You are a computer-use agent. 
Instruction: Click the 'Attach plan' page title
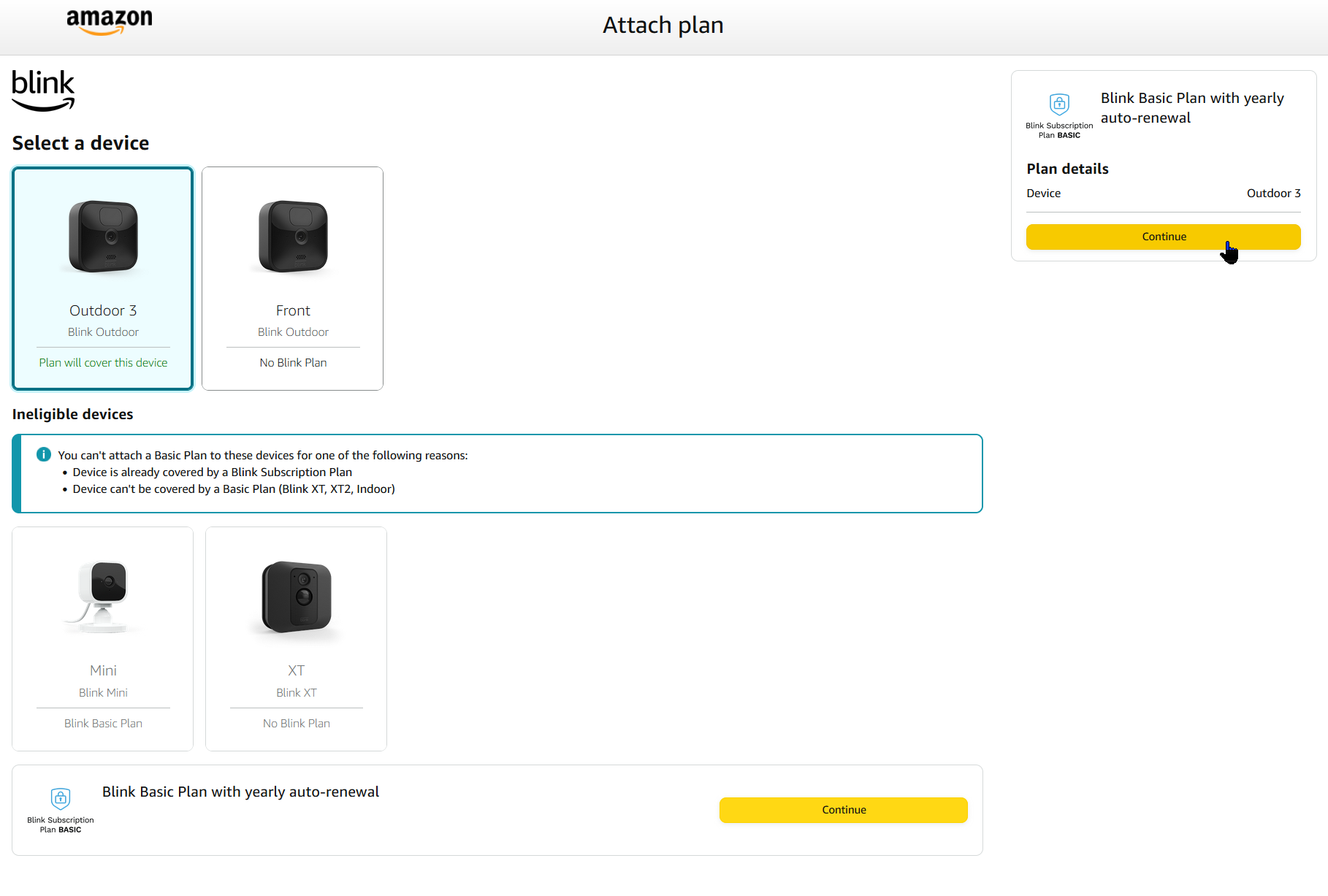tap(663, 26)
